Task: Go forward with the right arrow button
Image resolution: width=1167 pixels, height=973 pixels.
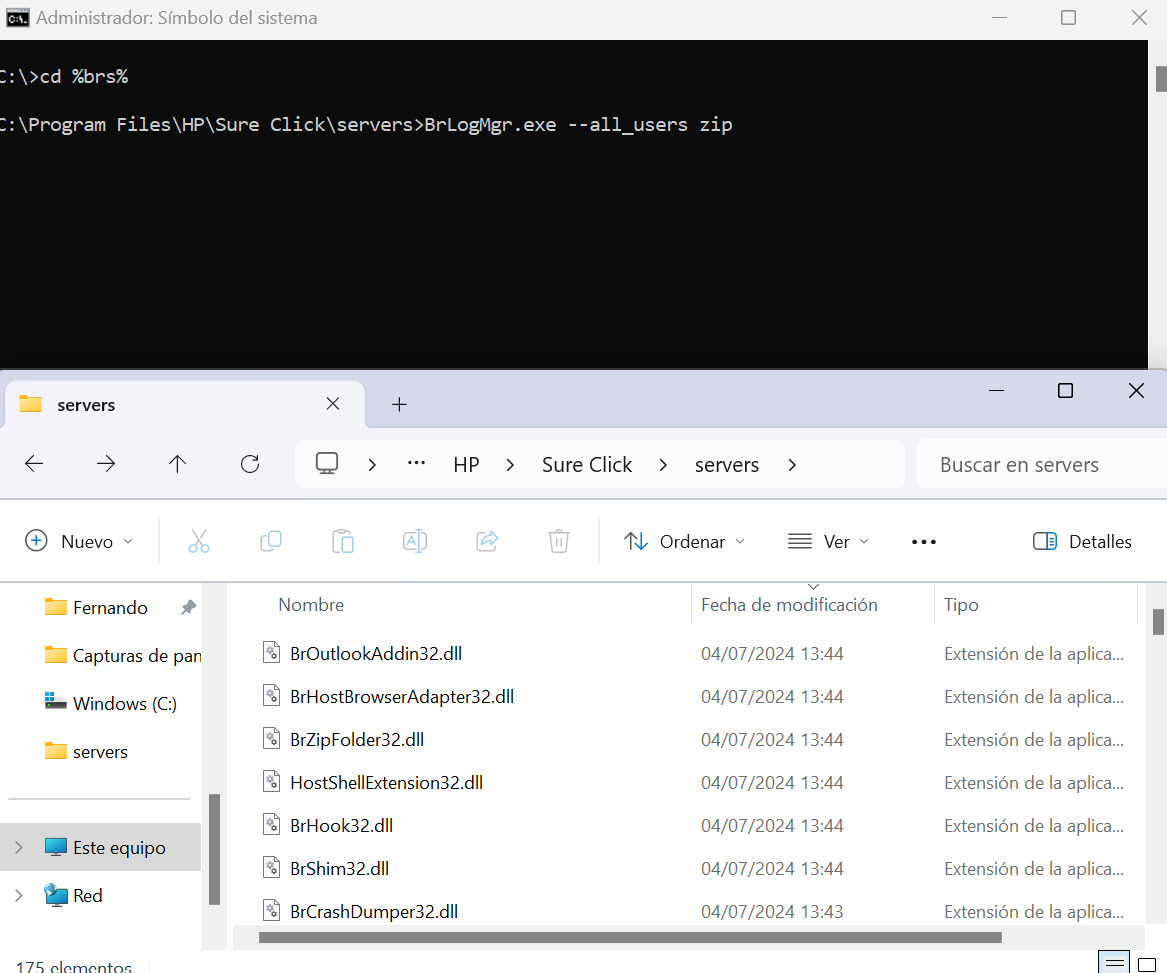Action: coord(106,465)
